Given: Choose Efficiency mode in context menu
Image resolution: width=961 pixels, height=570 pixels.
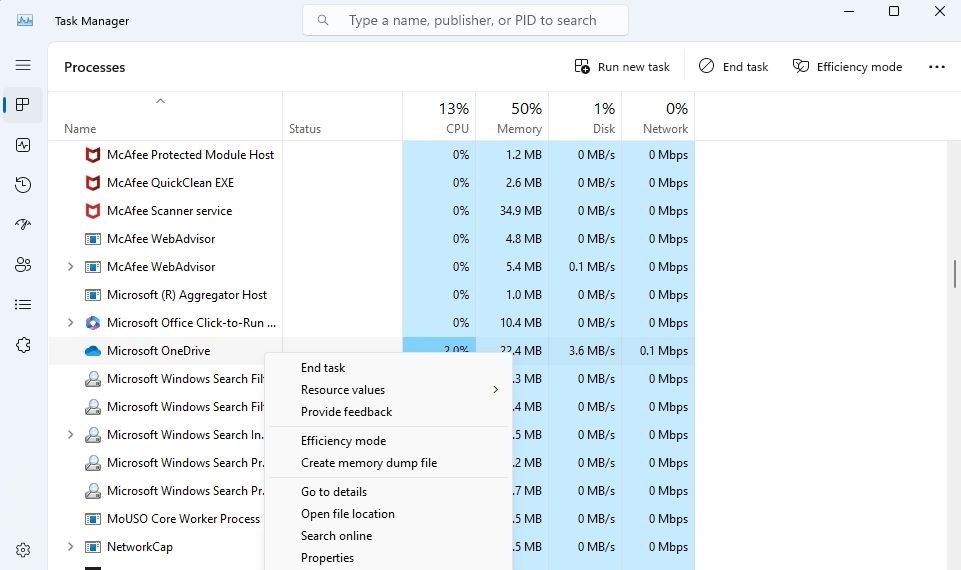Looking at the screenshot, I should tap(343, 441).
